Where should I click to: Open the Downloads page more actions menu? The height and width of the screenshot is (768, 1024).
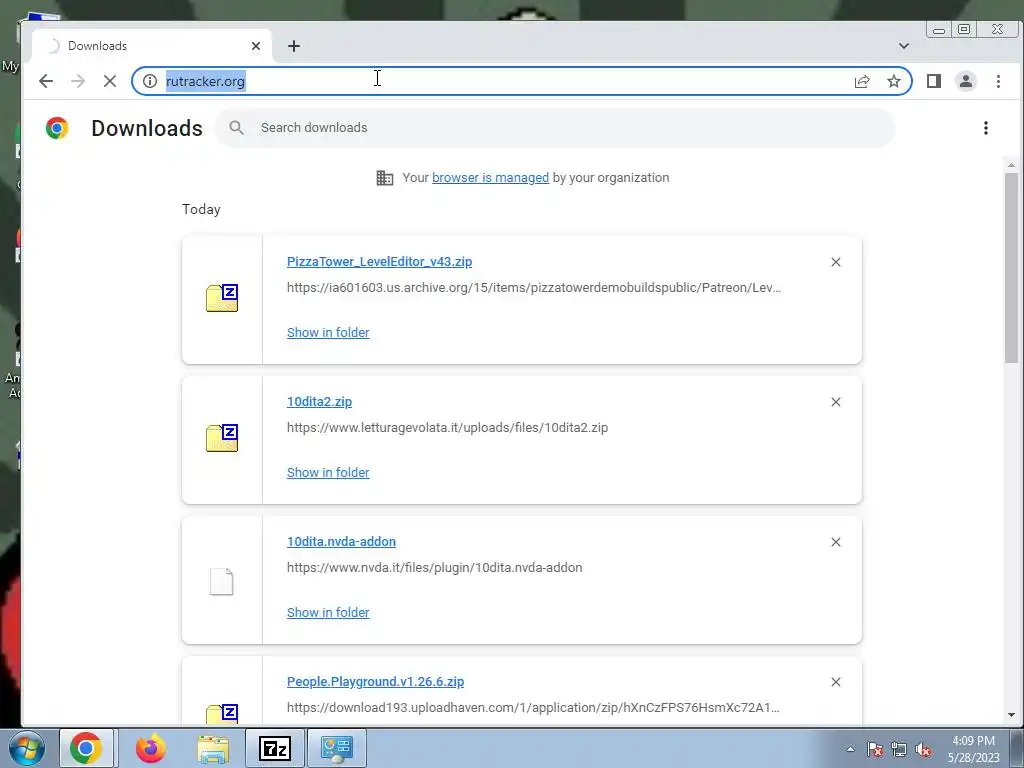pyautogui.click(x=985, y=128)
